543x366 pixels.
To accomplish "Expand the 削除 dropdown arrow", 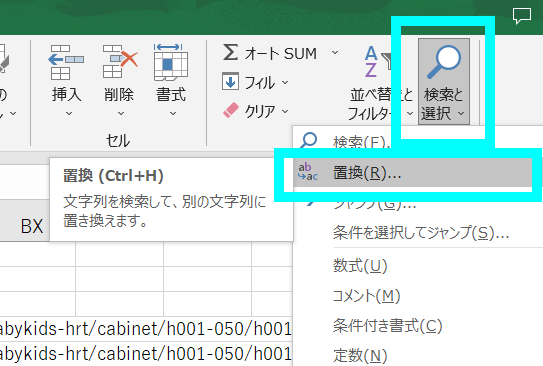I will (121, 113).
